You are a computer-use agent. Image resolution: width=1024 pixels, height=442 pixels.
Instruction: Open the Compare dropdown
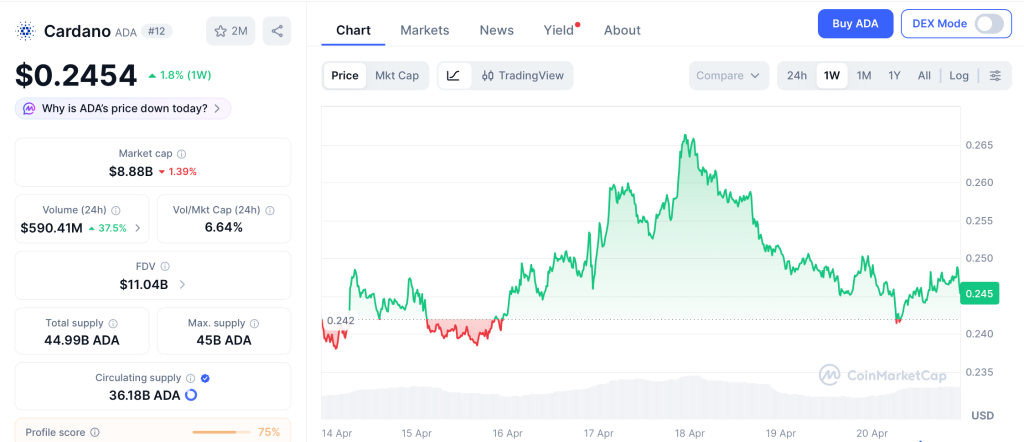[x=728, y=75]
